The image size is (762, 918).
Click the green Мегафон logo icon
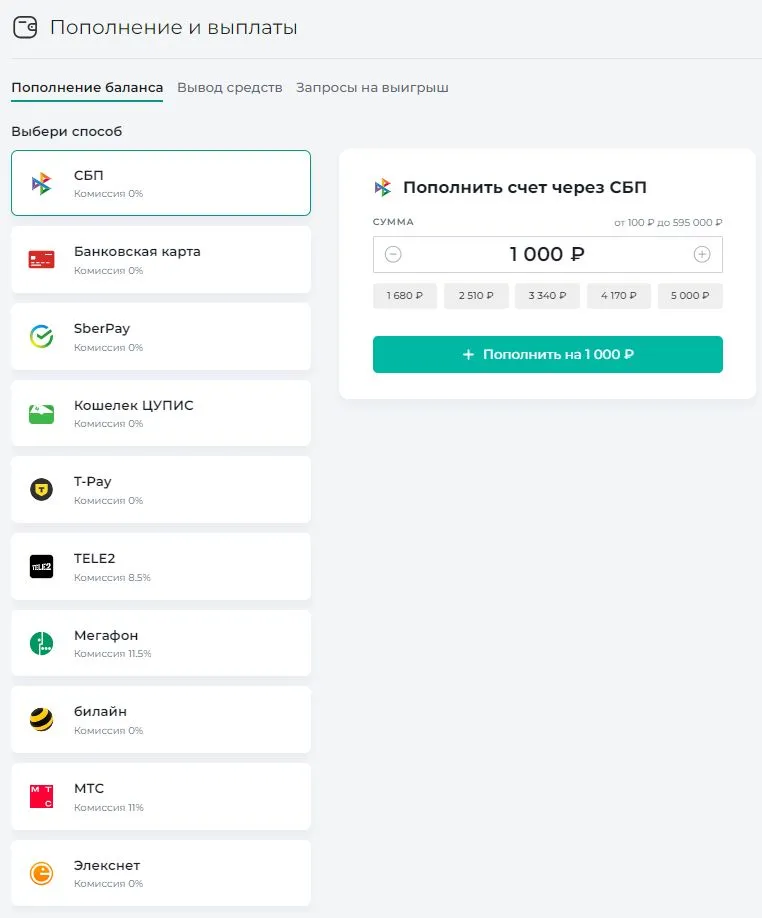pyautogui.click(x=41, y=643)
